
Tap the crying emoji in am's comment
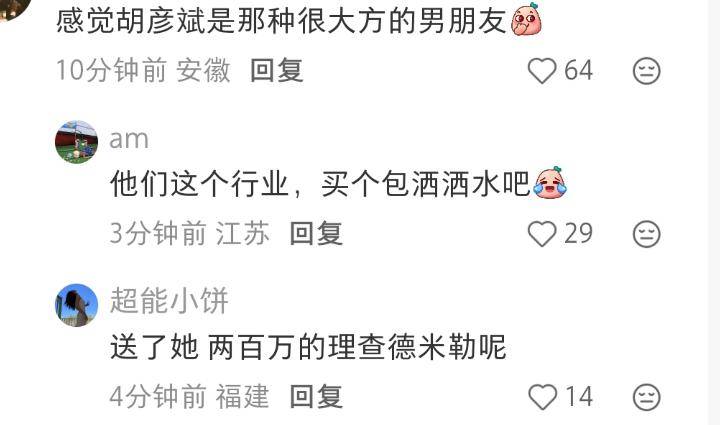click(550, 183)
